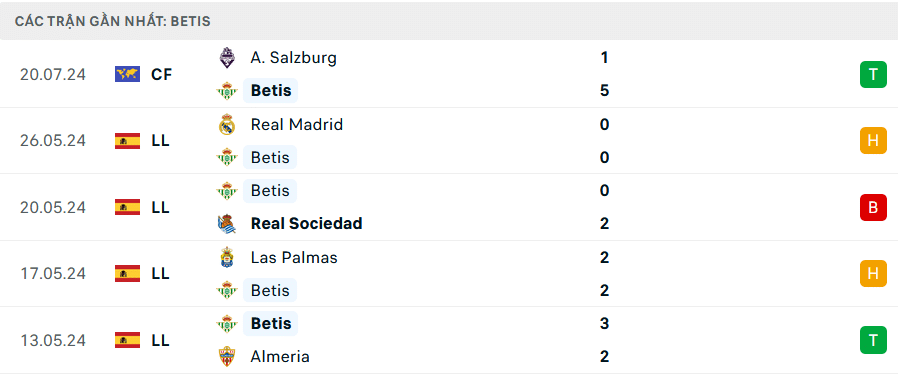Click the red B result badge
Viewport: 901px width, 382px height.
click(873, 207)
